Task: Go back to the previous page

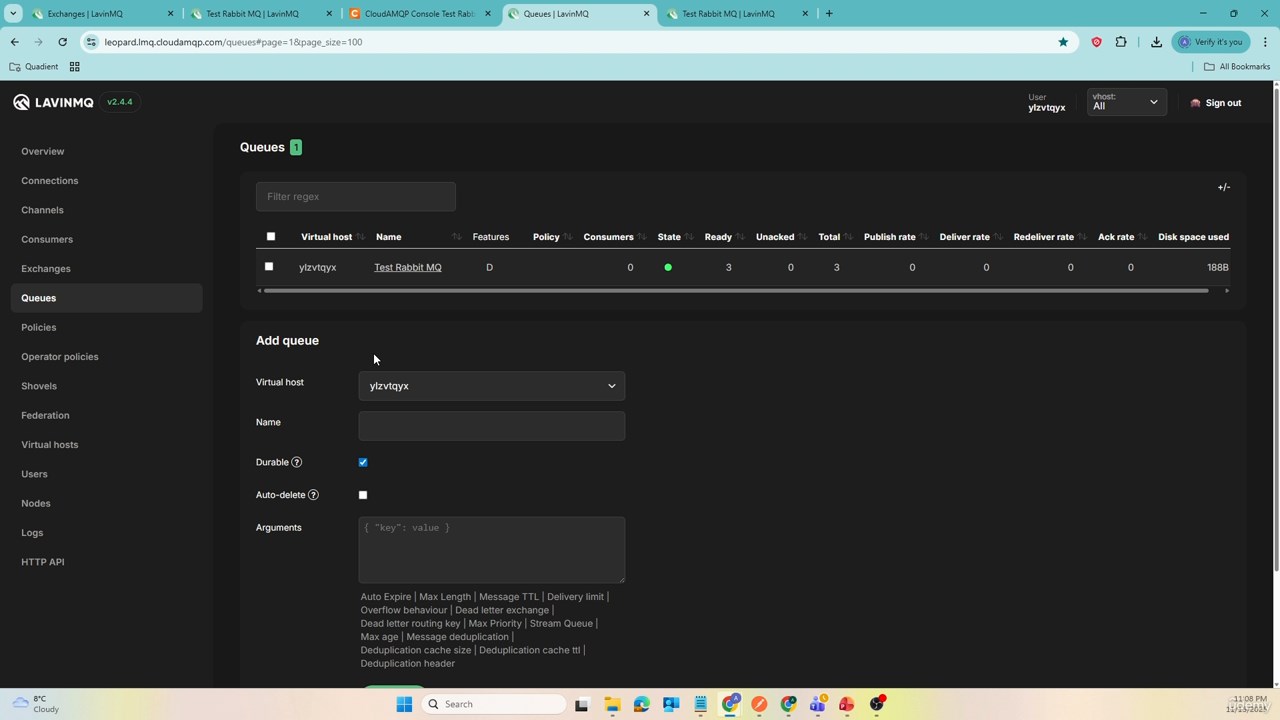Action: click(x=15, y=42)
